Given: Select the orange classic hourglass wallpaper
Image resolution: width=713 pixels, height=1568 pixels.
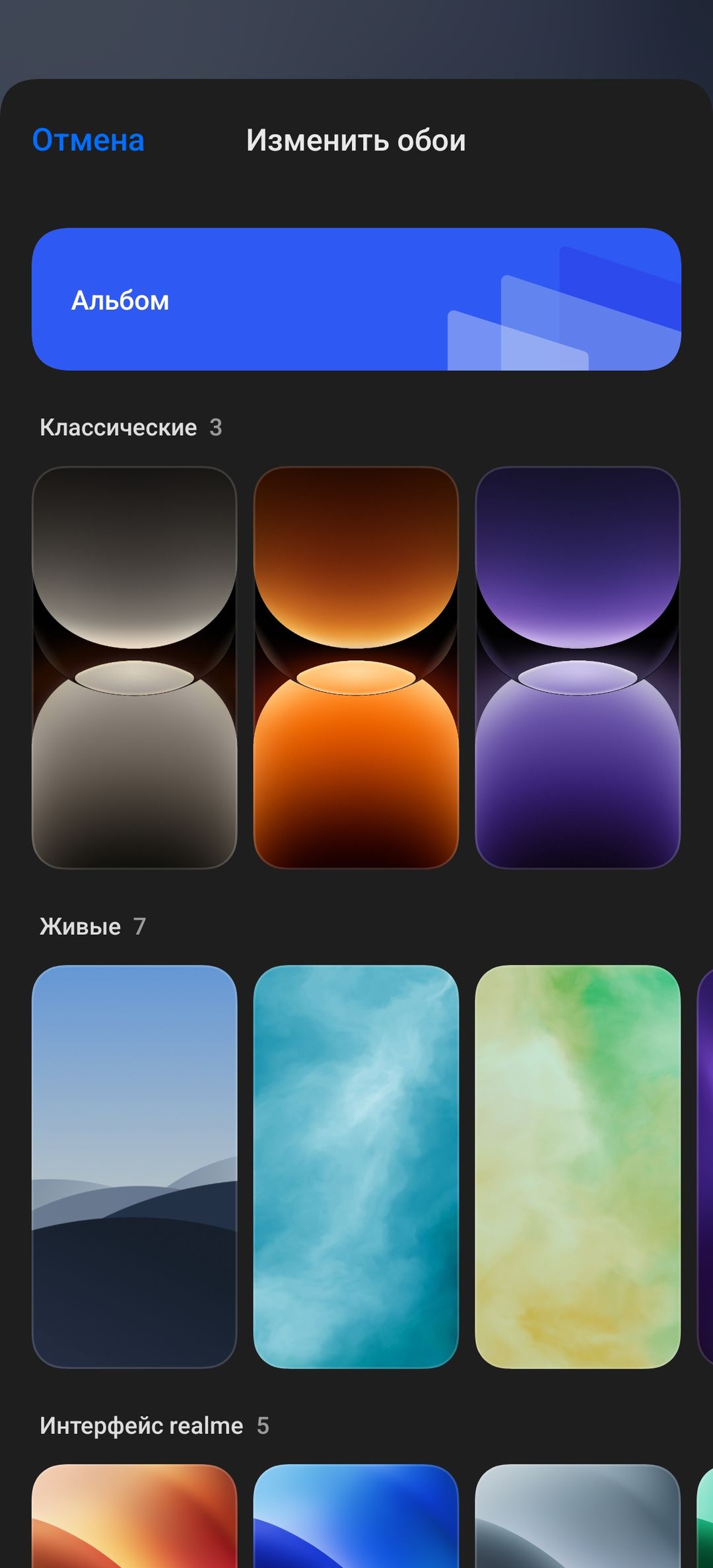Looking at the screenshot, I should [x=356, y=667].
